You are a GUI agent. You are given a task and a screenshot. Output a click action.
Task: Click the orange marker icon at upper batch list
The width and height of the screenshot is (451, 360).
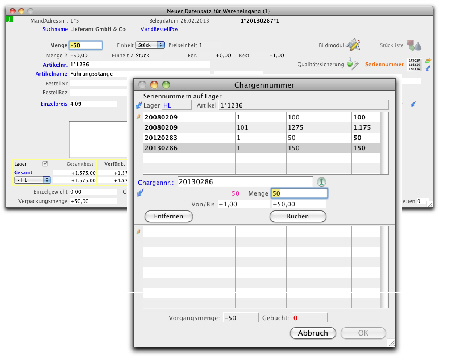(x=139, y=117)
